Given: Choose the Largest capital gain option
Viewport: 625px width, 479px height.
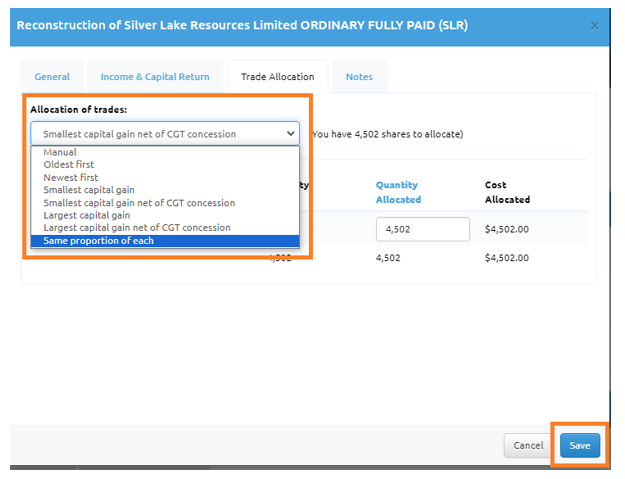Looking at the screenshot, I should pyautogui.click(x=86, y=215).
